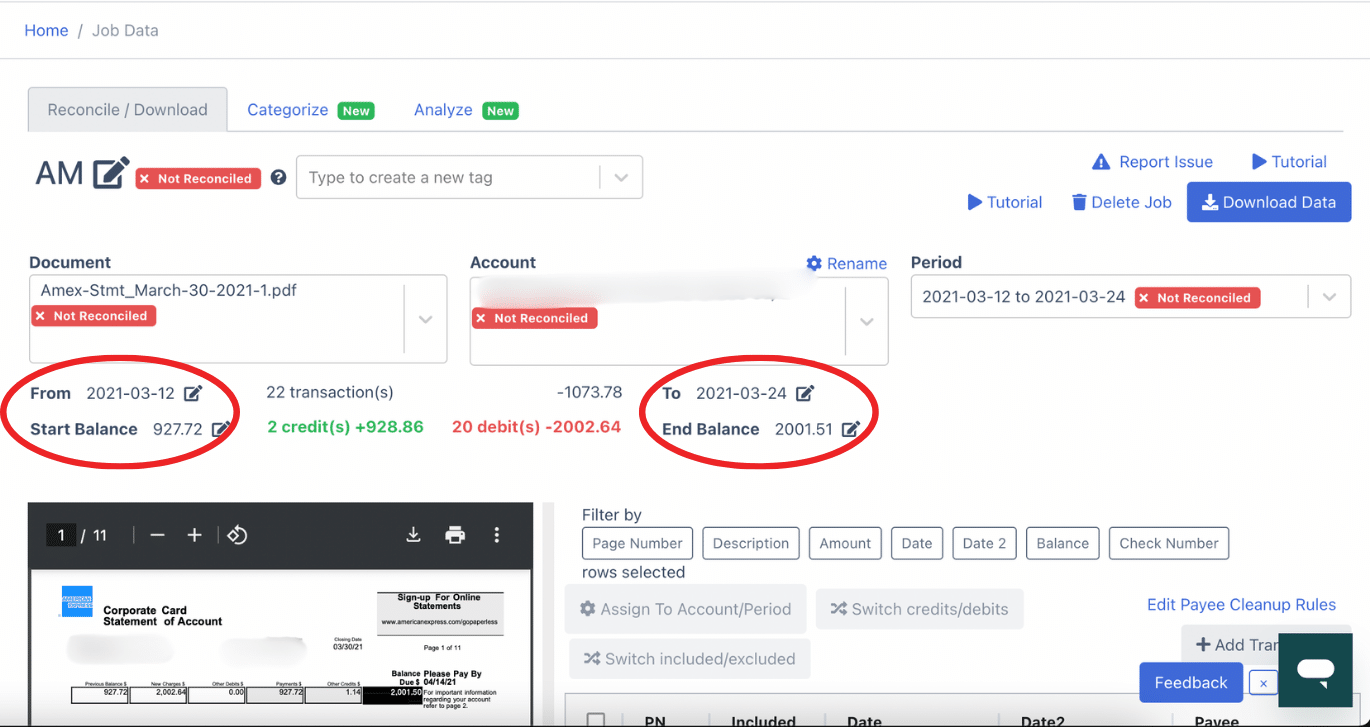Edit End Balance 2001.51 pencil icon
Viewport: 1370px width, 728px height.
pyautogui.click(x=850, y=429)
